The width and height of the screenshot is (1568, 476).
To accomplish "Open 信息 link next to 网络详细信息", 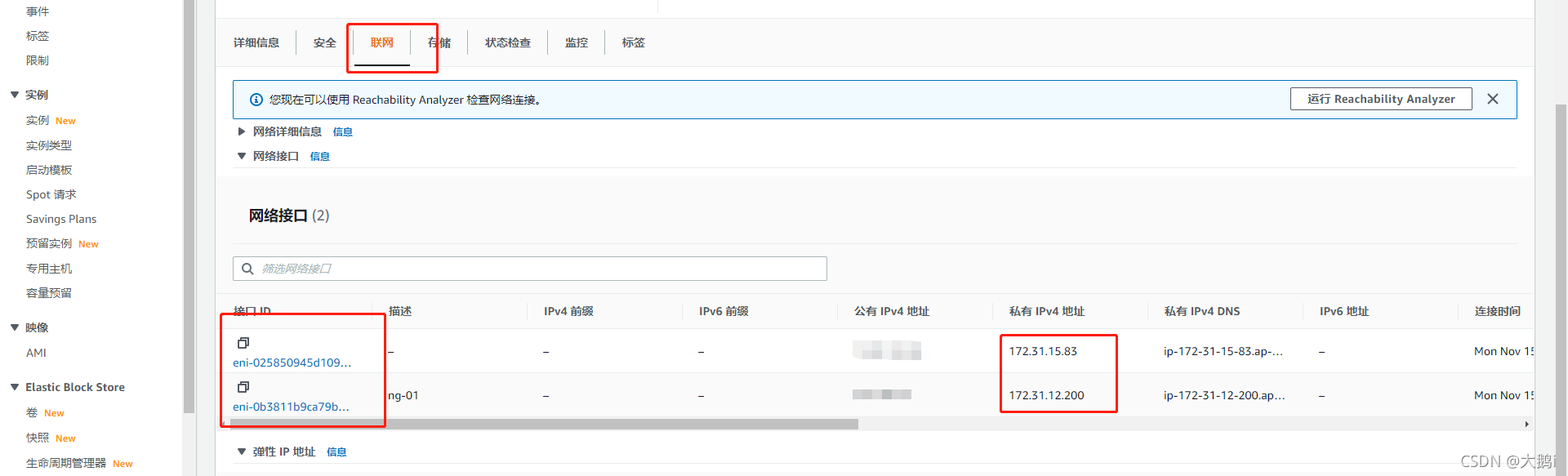I will pyautogui.click(x=343, y=132).
